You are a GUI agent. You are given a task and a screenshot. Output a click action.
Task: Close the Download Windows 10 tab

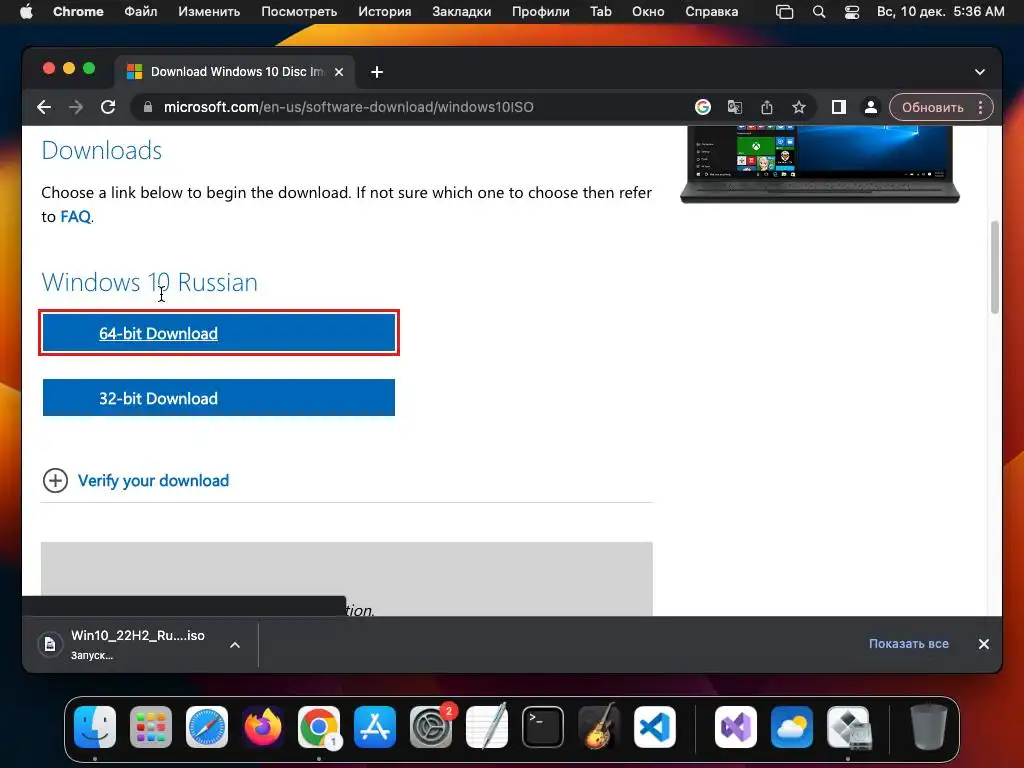[x=339, y=72]
